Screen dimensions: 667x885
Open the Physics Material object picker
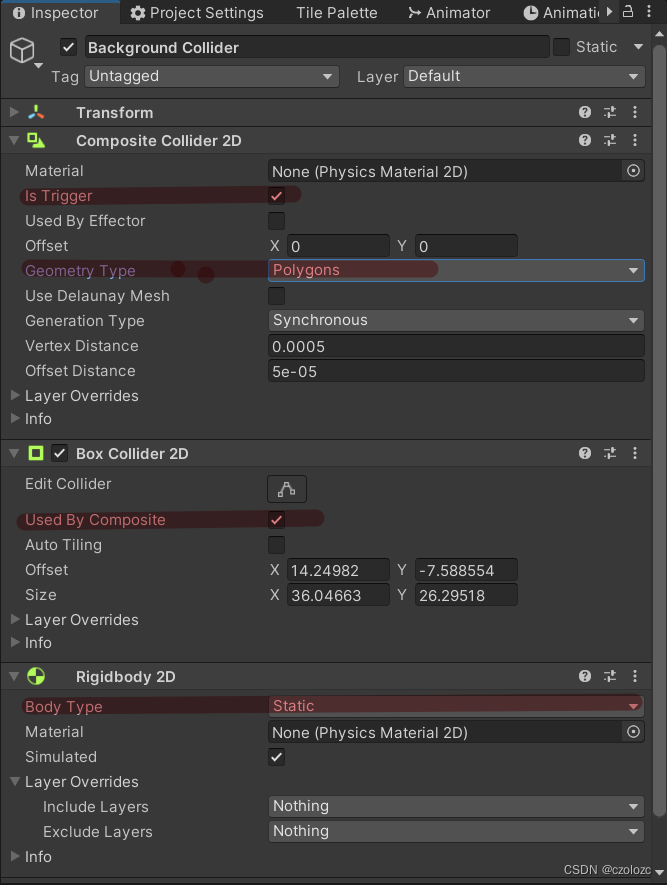633,171
